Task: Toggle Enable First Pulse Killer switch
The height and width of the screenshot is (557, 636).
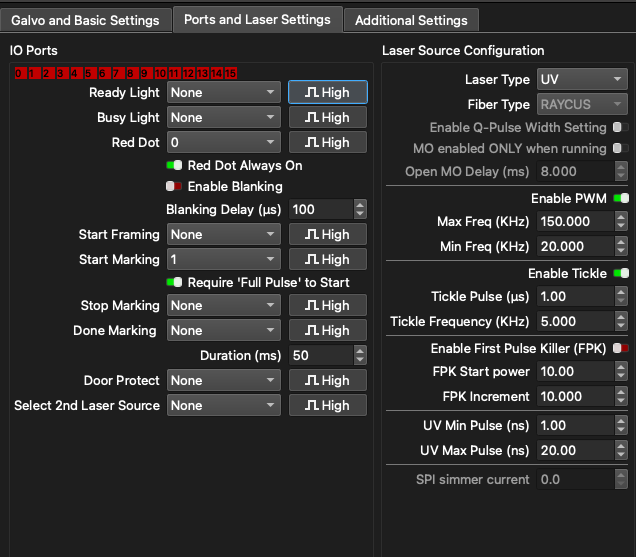Action: tap(621, 348)
